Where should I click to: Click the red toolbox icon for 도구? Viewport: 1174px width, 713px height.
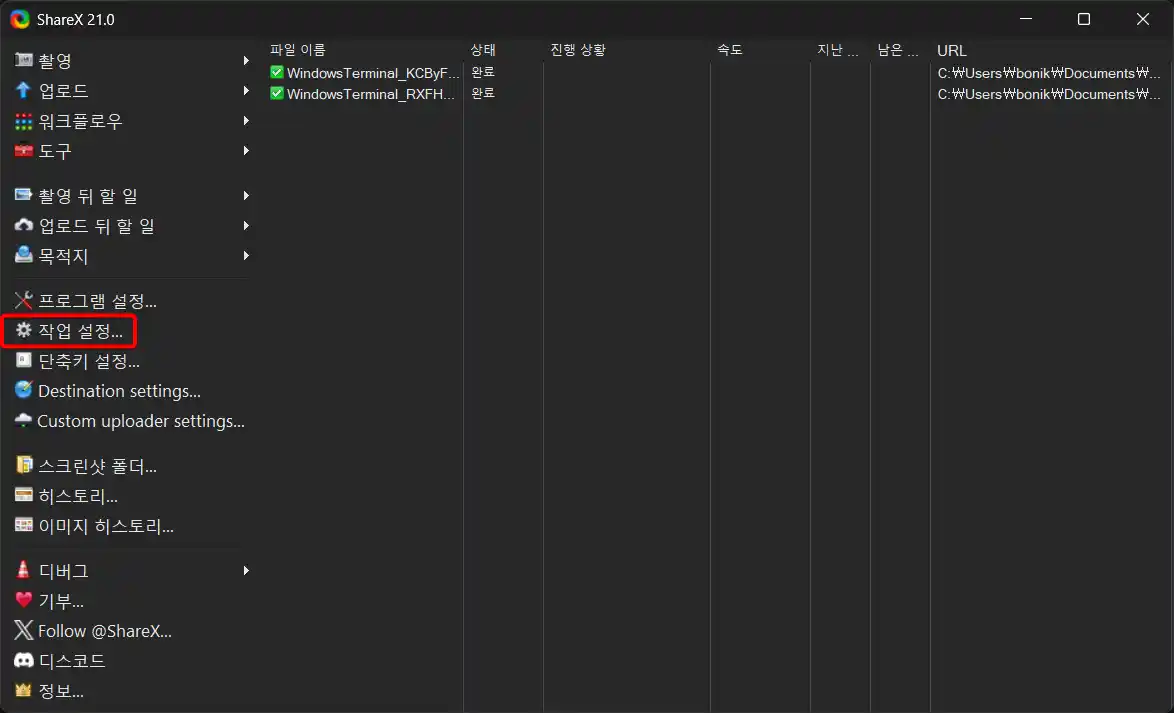24,151
